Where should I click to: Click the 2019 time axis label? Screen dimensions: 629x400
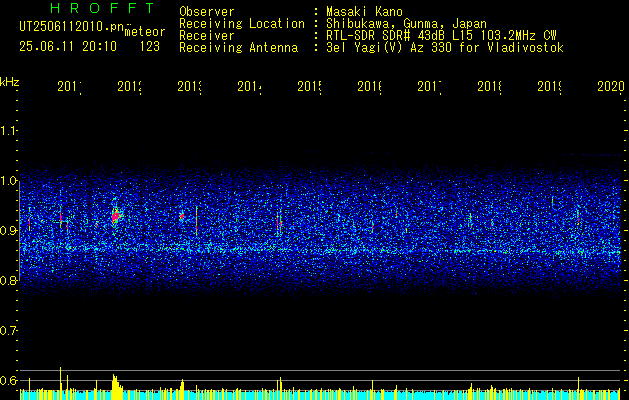click(x=549, y=86)
